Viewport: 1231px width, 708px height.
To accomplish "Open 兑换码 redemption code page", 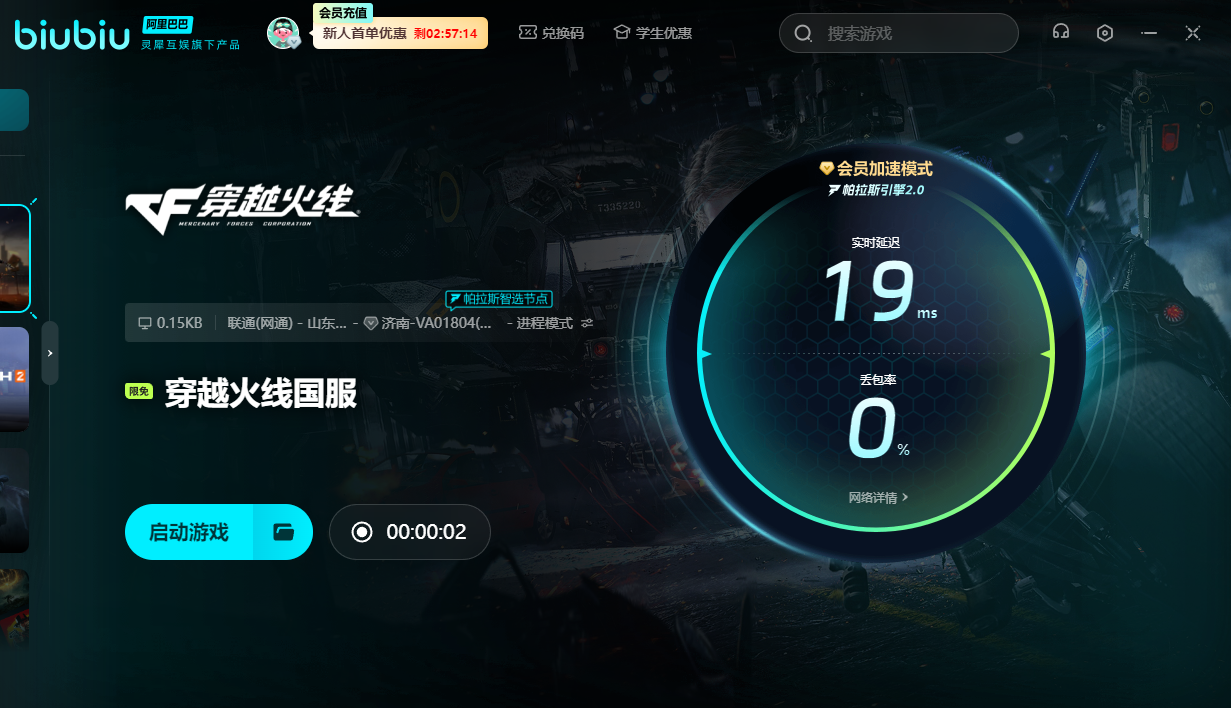I will (551, 33).
